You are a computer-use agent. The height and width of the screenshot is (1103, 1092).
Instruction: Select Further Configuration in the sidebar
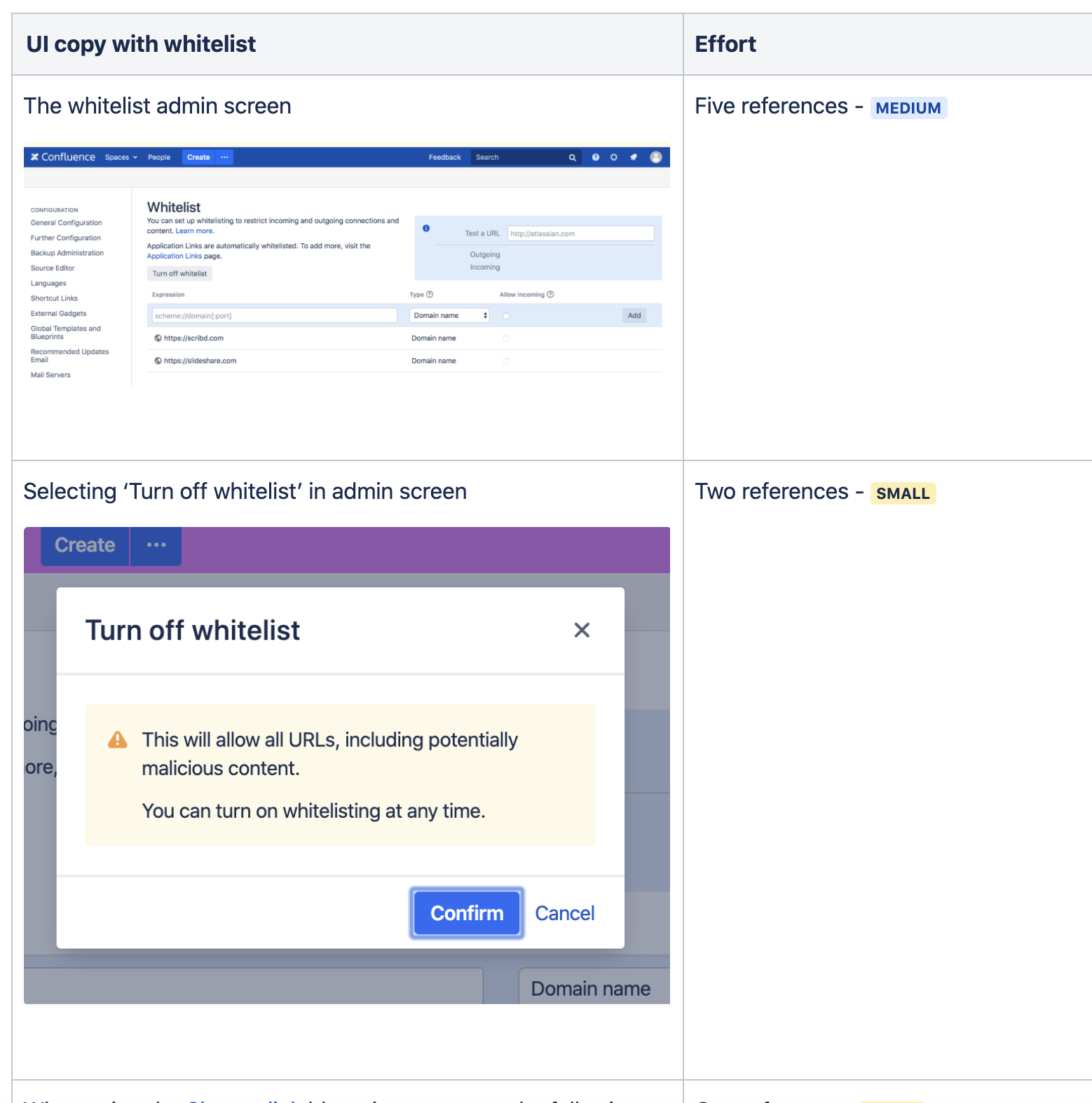pos(66,238)
